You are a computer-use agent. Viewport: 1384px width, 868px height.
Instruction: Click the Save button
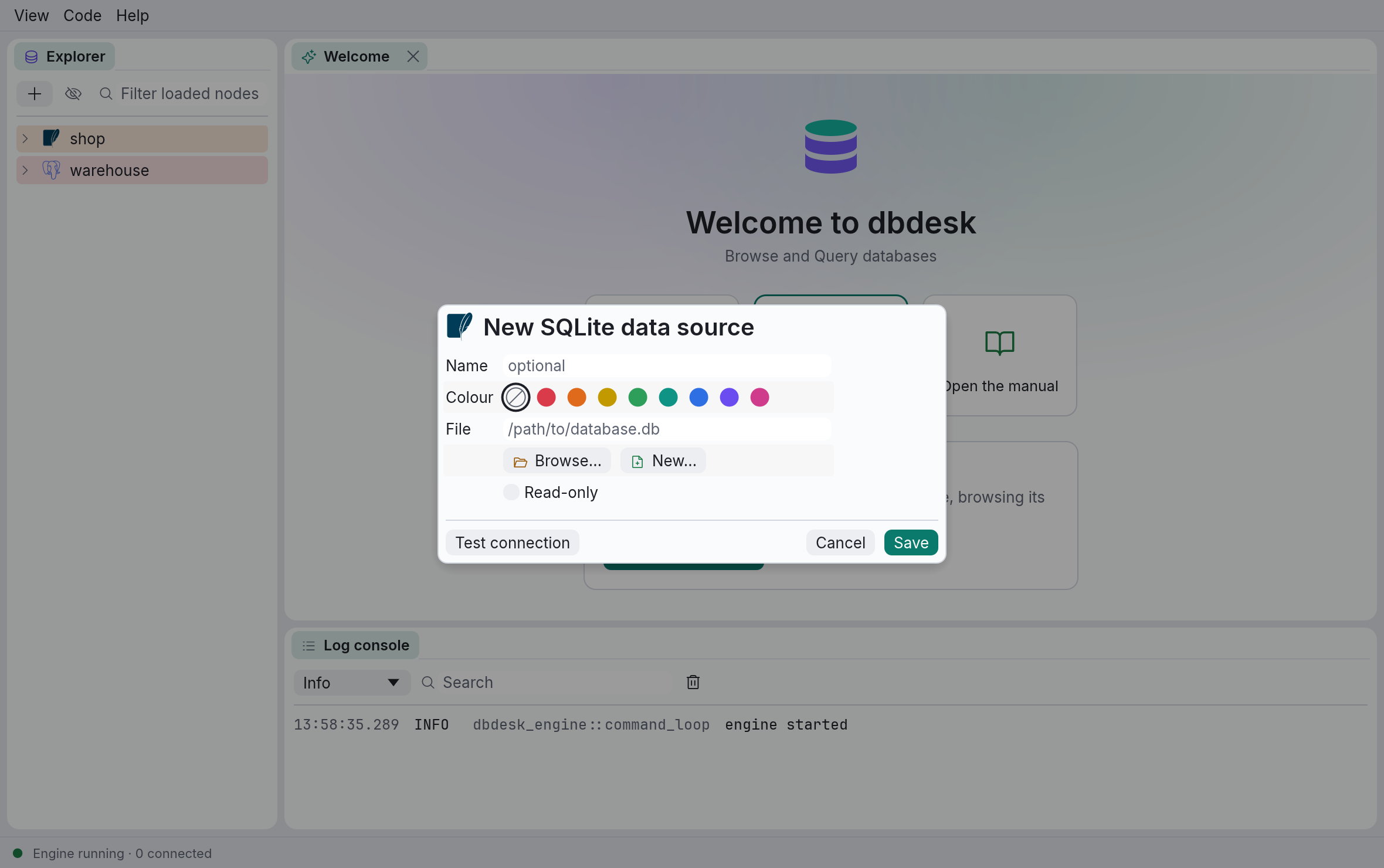tap(911, 542)
